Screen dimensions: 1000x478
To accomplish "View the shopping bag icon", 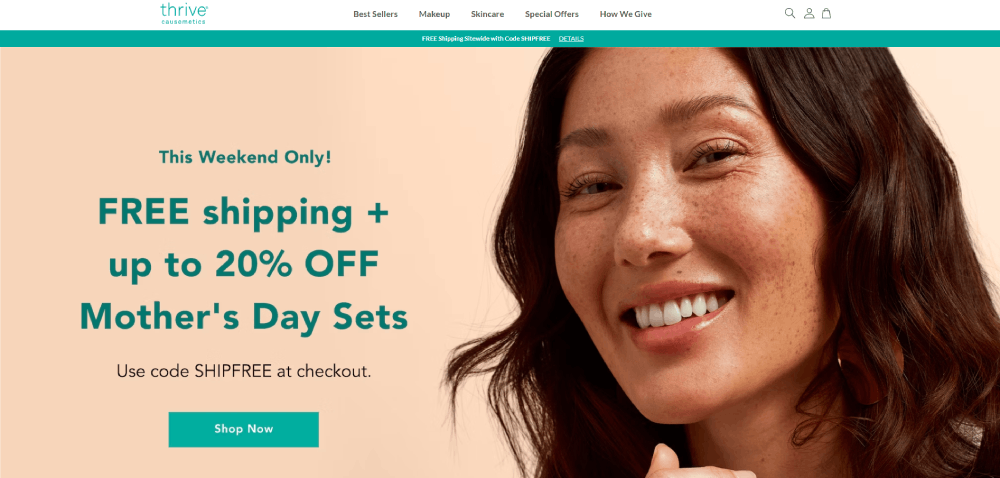I will [826, 13].
